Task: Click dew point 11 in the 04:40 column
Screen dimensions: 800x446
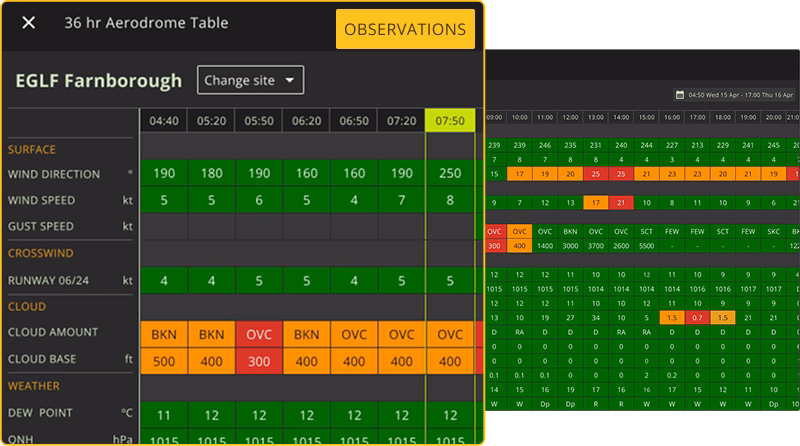Action: click(x=164, y=415)
